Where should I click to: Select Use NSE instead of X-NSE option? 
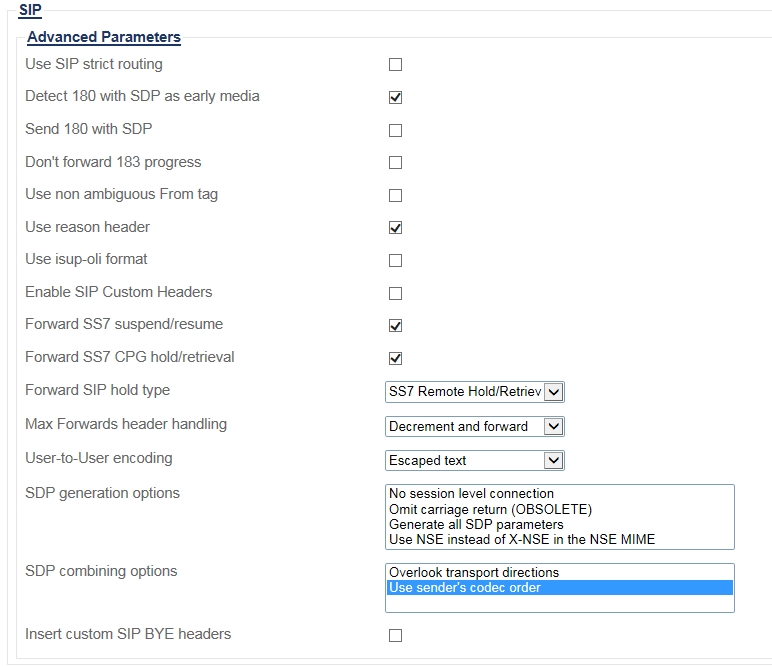point(522,539)
